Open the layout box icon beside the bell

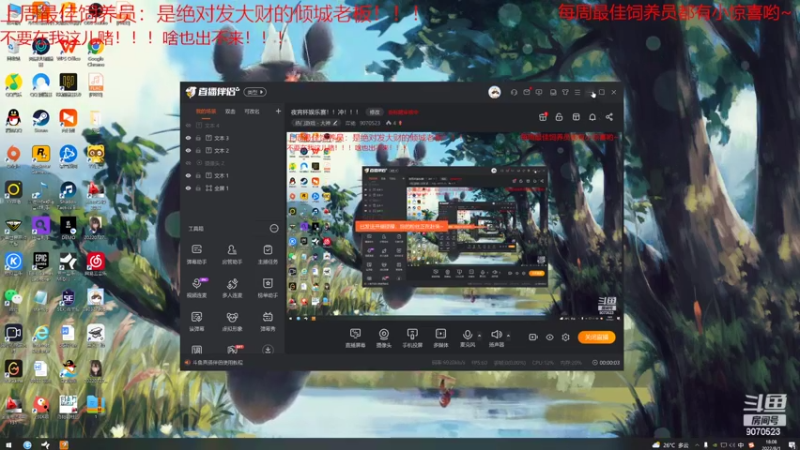pyautogui.click(x=576, y=117)
